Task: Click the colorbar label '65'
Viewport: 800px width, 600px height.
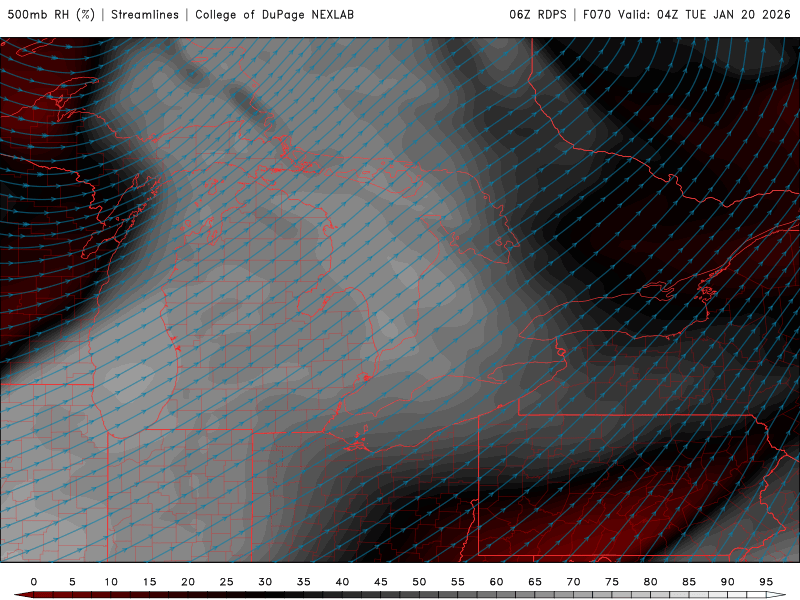Action: pyautogui.click(x=535, y=582)
